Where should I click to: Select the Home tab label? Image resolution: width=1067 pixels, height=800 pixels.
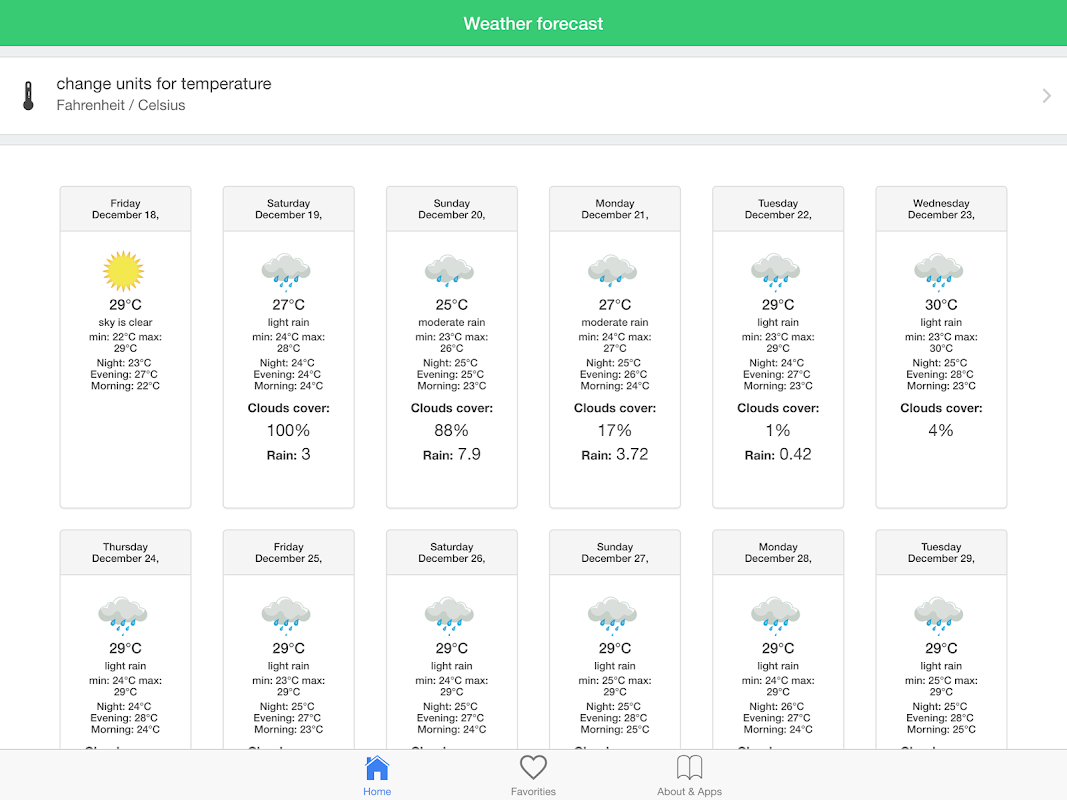pos(377,791)
